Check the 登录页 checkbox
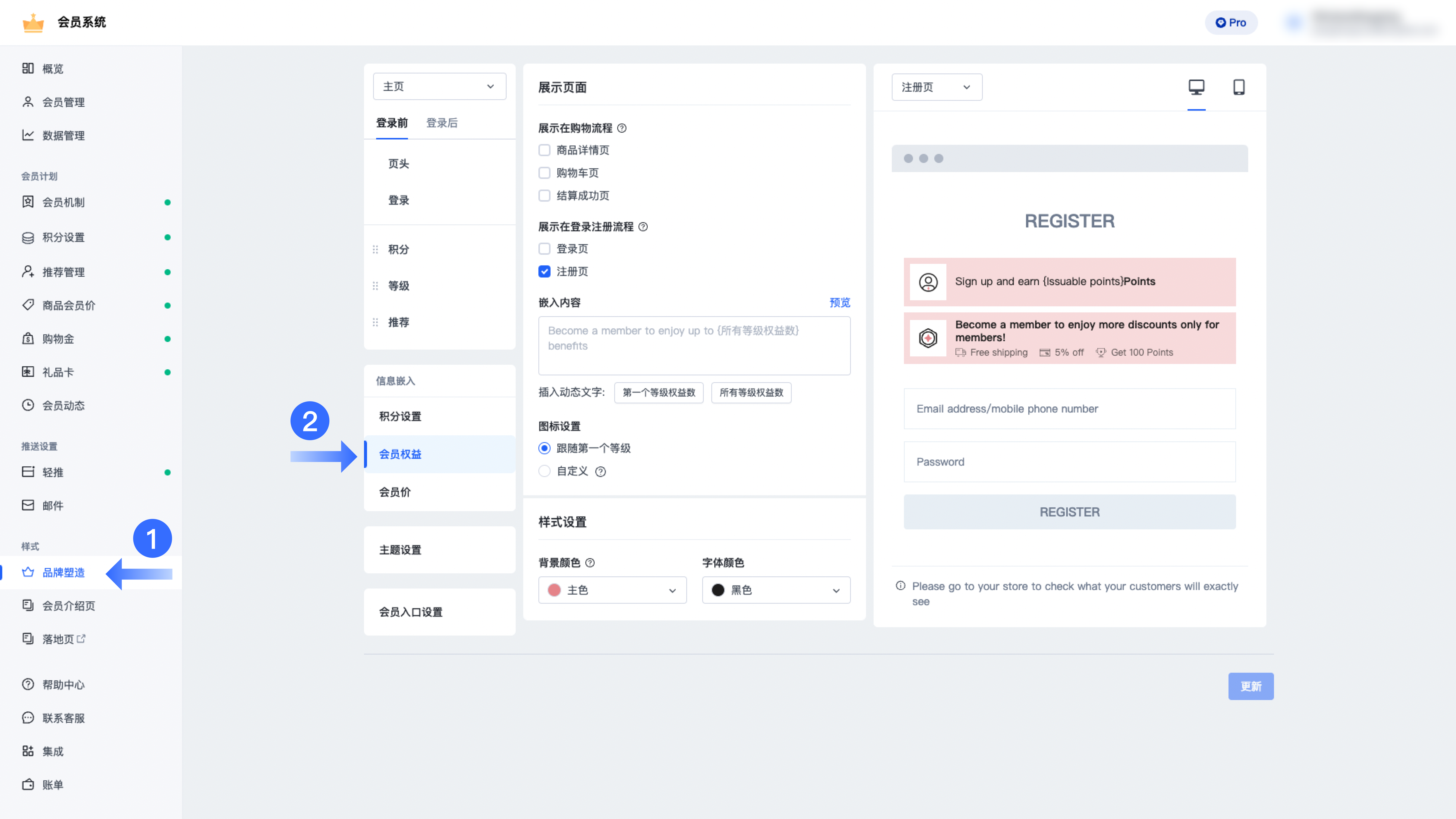Viewport: 1456px width, 819px height. pyautogui.click(x=544, y=249)
